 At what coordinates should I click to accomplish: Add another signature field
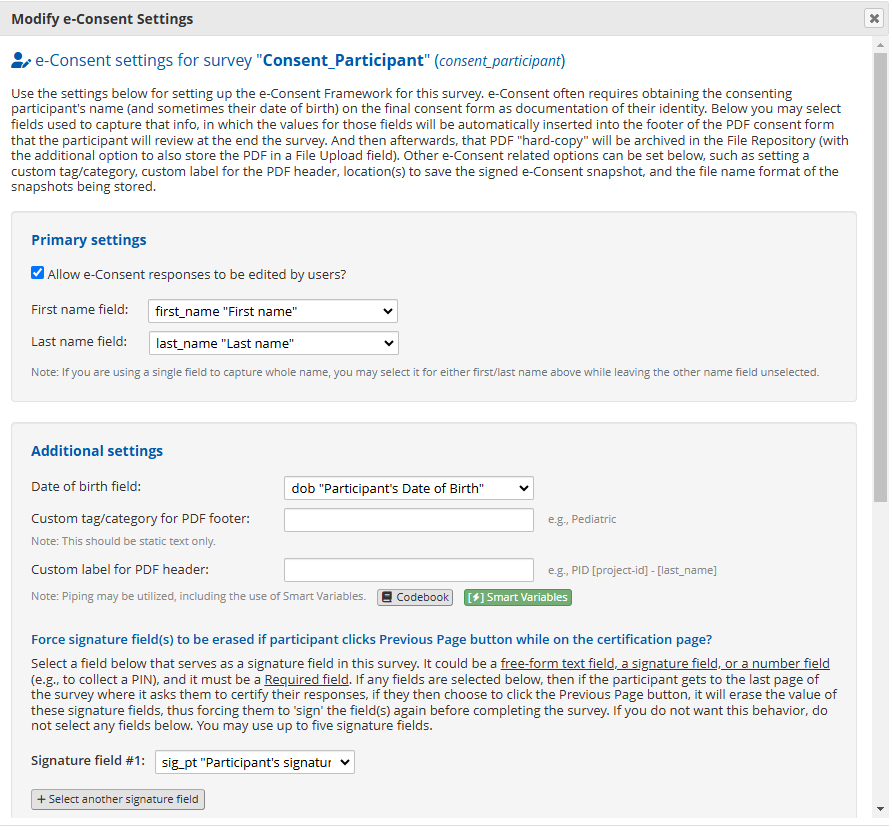tap(117, 799)
